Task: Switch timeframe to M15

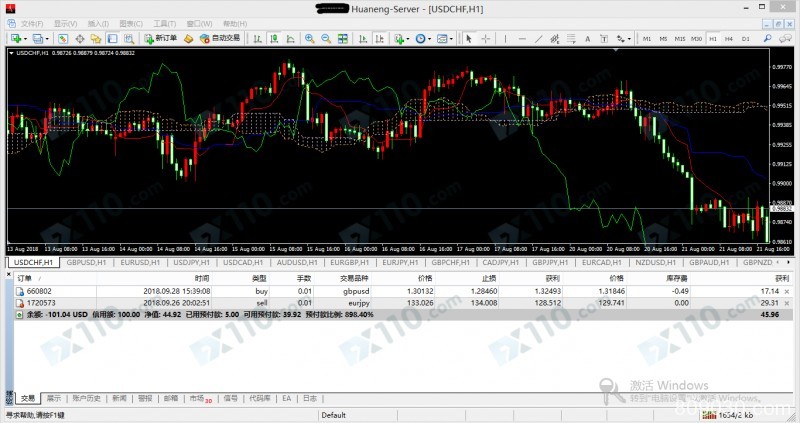Action: 680,39
